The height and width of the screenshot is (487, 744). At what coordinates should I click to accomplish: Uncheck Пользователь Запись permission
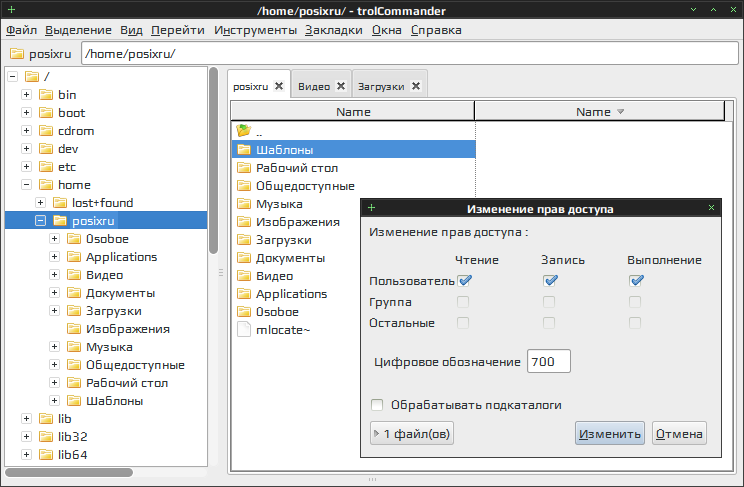pyautogui.click(x=549, y=281)
